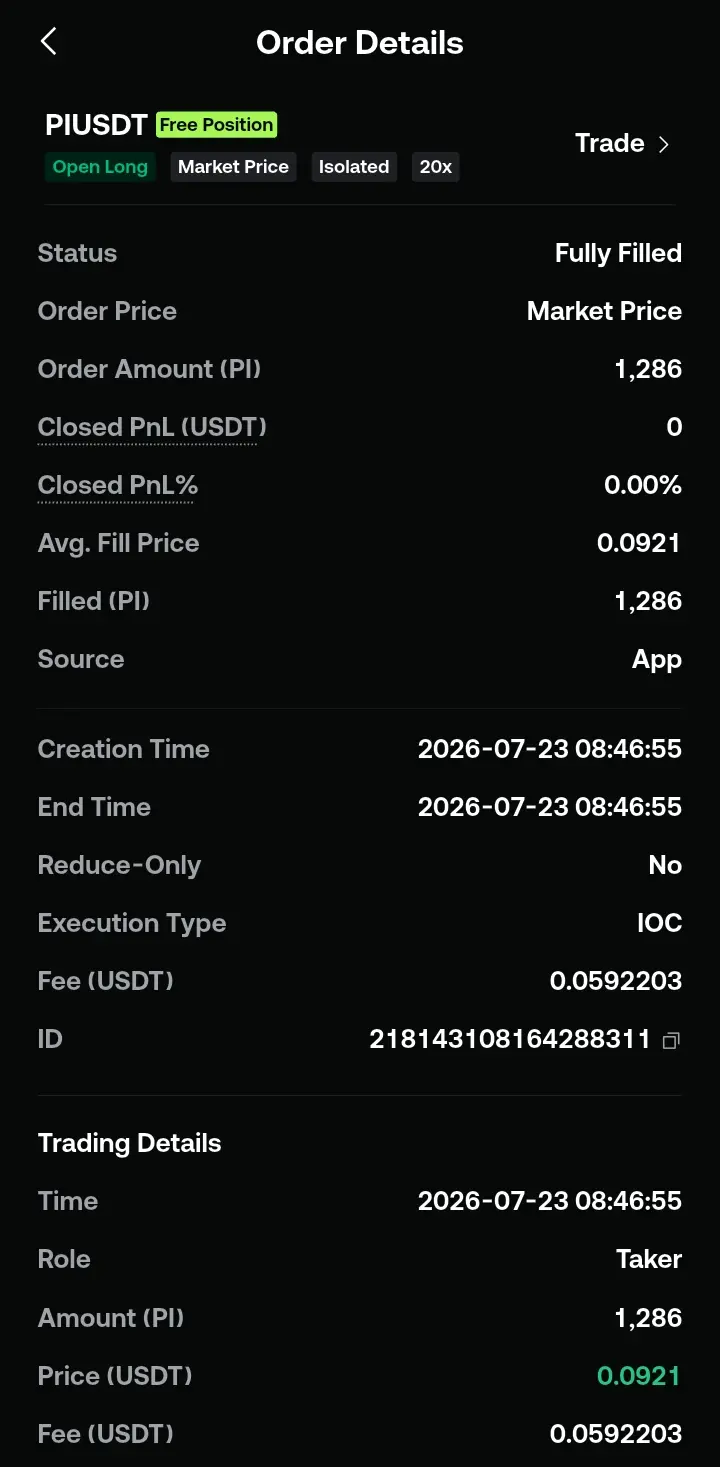The width and height of the screenshot is (720, 1467).
Task: Tap the Open Long tag
Action: click(x=100, y=167)
